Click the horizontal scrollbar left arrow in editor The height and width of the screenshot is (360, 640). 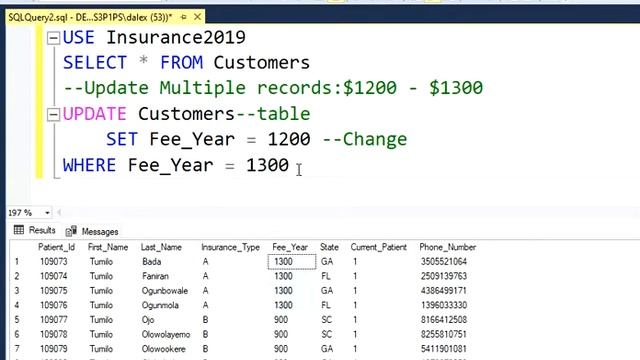[59, 212]
